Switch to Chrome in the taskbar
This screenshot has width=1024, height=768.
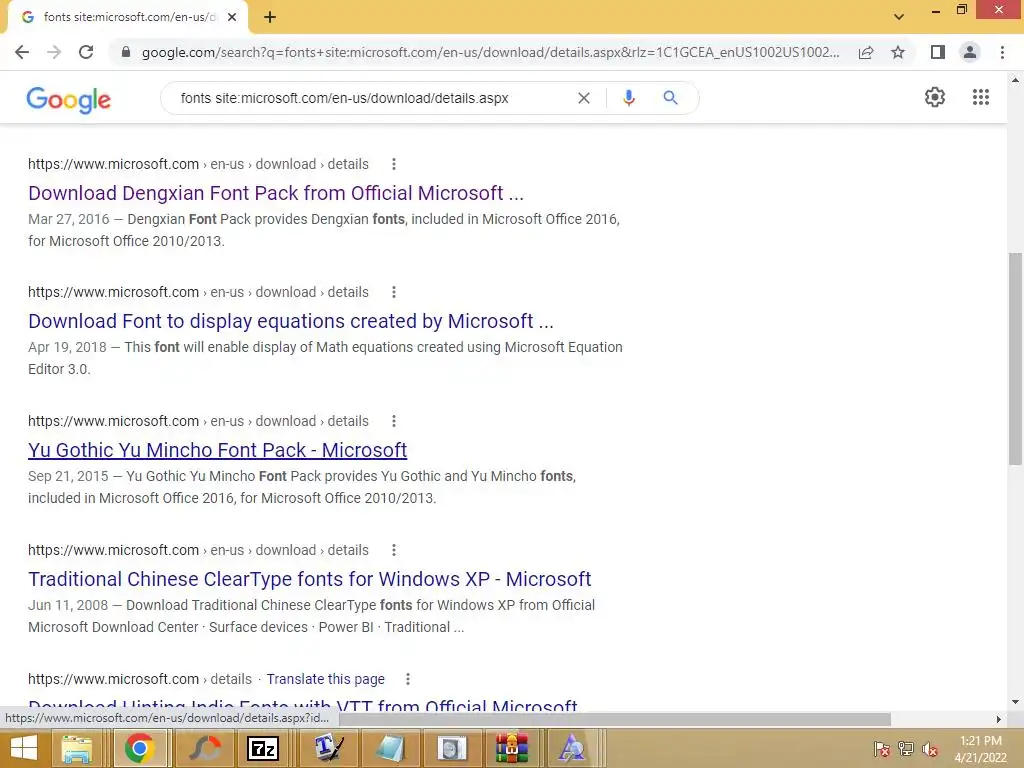pyautogui.click(x=139, y=749)
